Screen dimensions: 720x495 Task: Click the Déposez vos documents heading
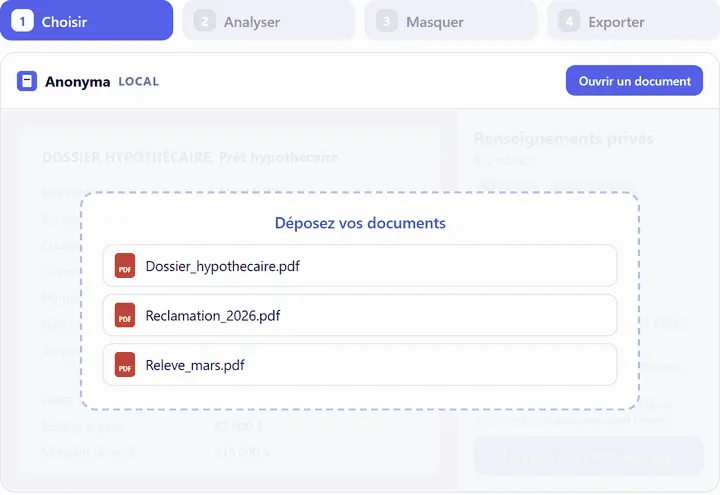click(360, 223)
